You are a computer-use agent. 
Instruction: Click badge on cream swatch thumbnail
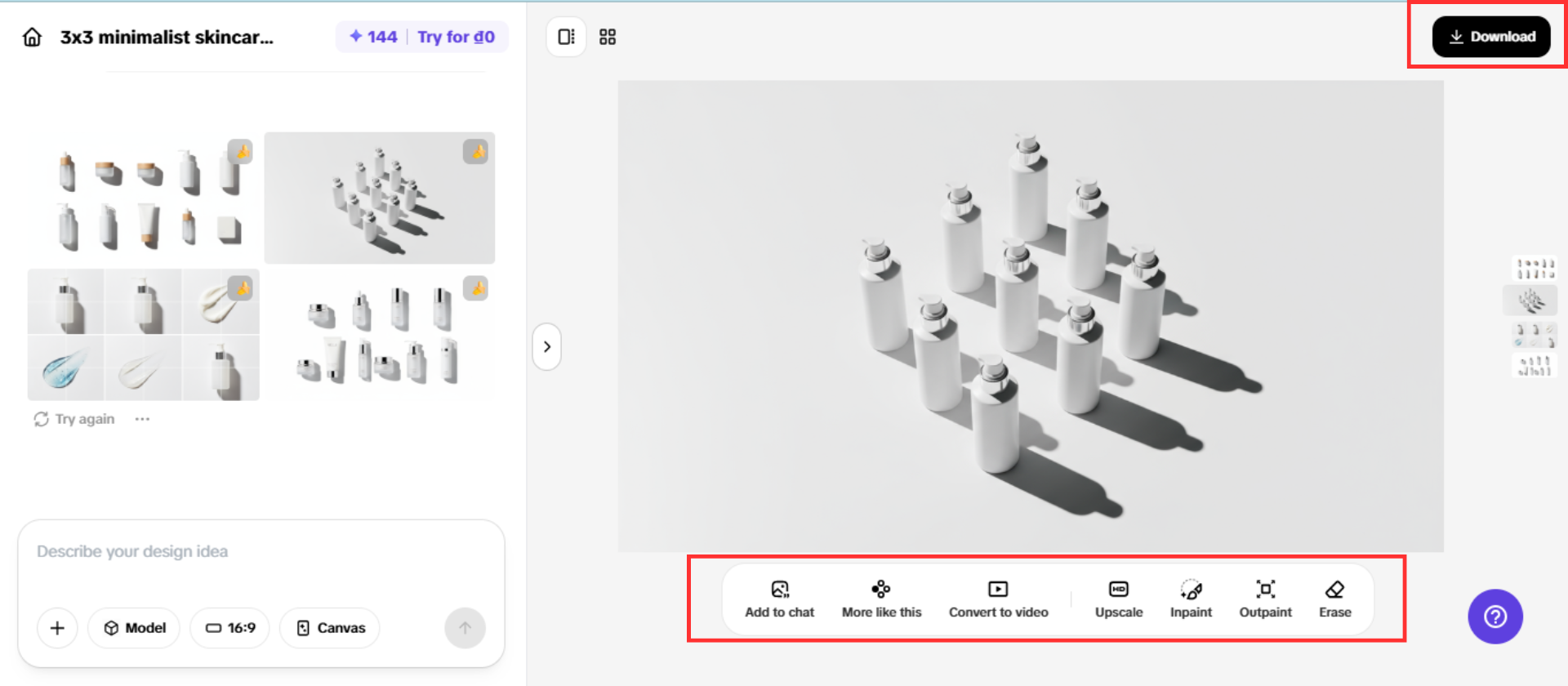240,288
